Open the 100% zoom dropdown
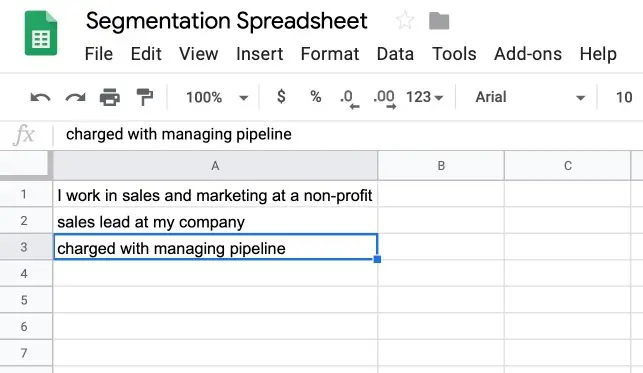The height and width of the screenshot is (373, 643). pos(217,98)
